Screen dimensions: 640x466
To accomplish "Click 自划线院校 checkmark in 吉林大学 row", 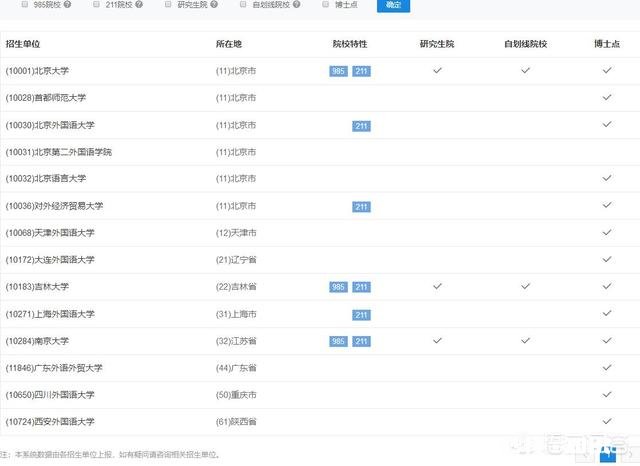I will [525, 286].
